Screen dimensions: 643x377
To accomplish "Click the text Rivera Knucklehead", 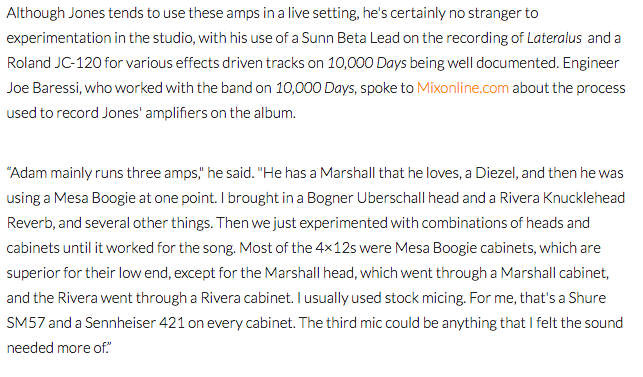I will click(x=562, y=198).
